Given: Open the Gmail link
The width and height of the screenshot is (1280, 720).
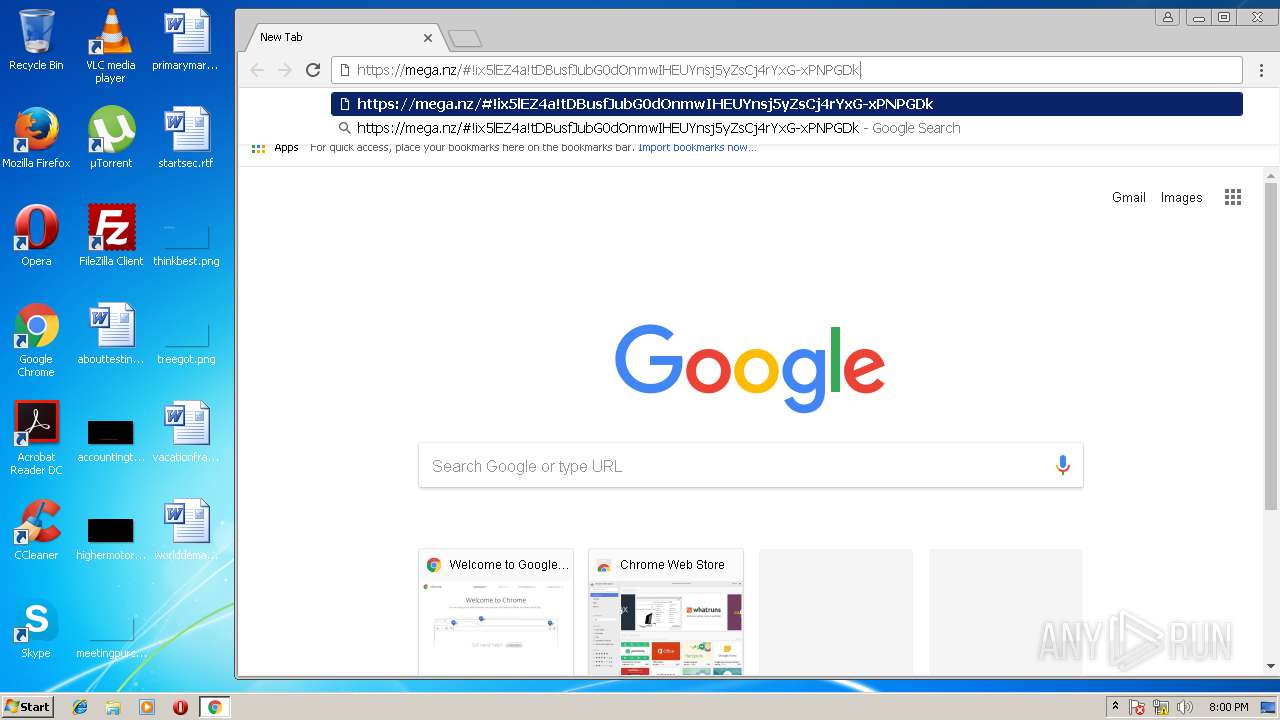Looking at the screenshot, I should coord(1129,197).
